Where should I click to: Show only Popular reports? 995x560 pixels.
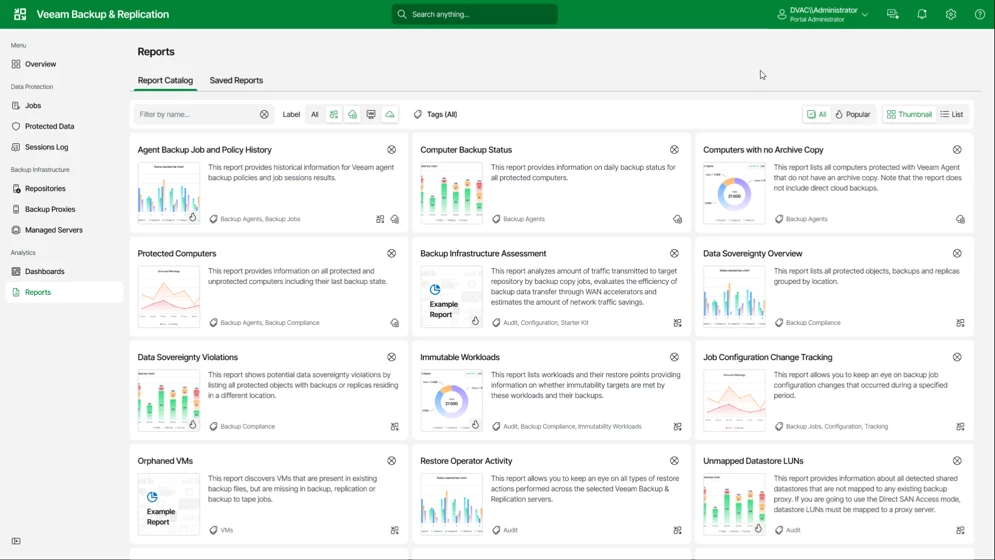point(853,114)
